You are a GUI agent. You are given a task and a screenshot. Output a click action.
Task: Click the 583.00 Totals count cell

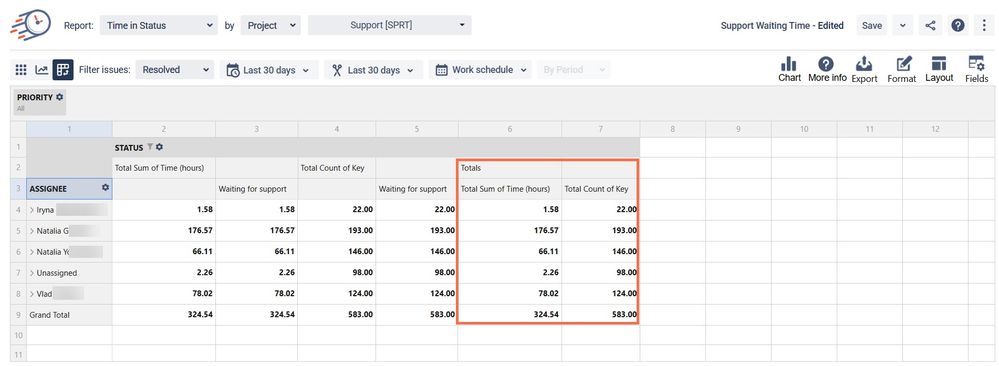click(x=600, y=315)
